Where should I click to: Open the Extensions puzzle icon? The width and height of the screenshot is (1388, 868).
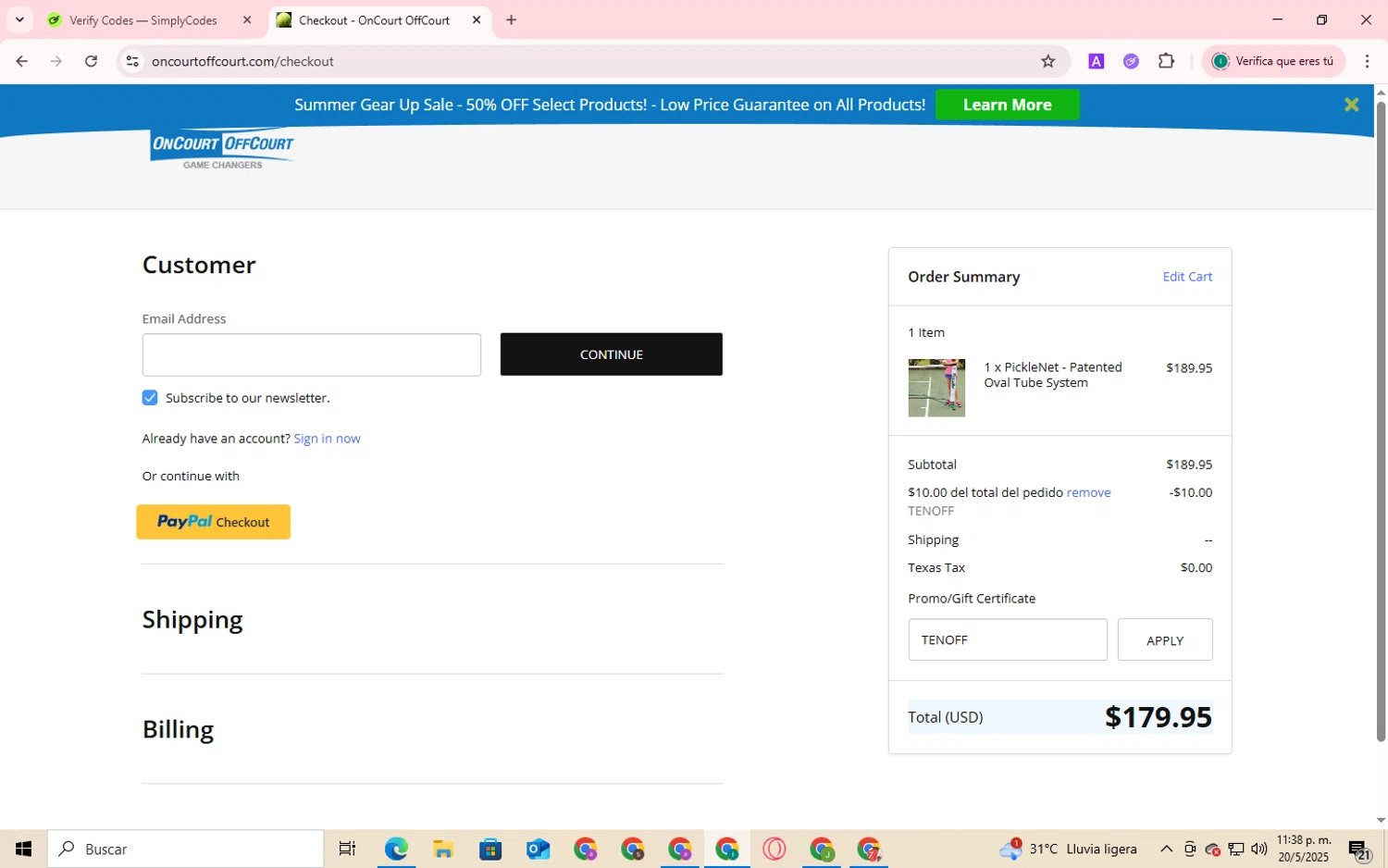click(x=1166, y=61)
